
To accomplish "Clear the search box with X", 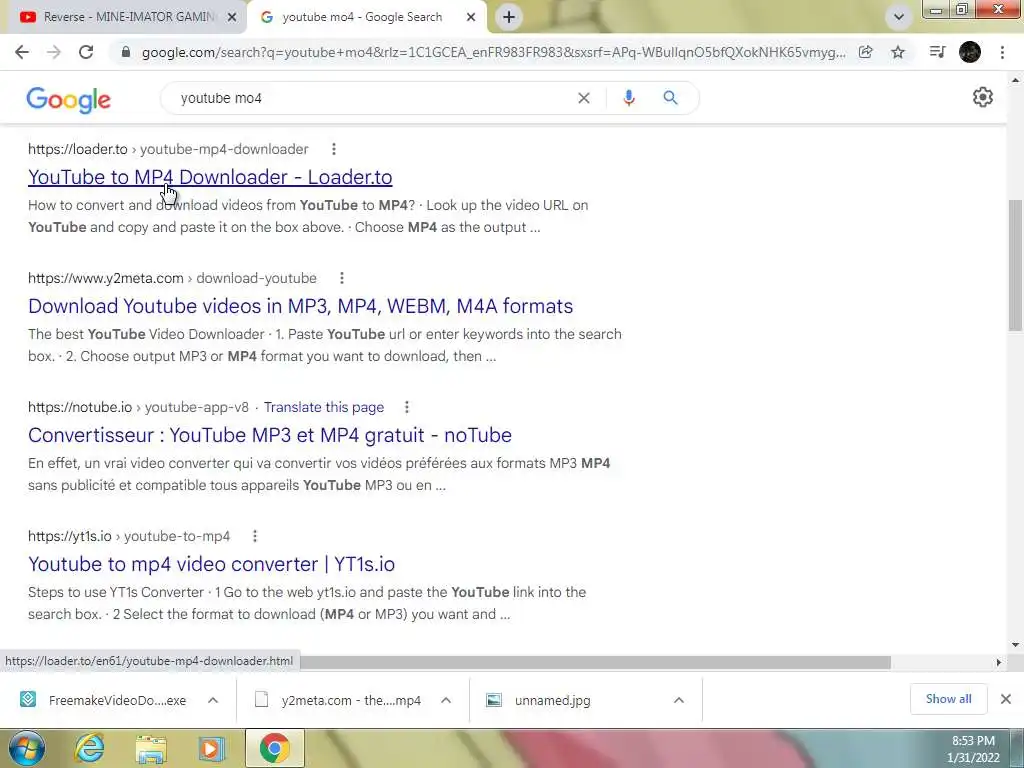I will pos(584,98).
